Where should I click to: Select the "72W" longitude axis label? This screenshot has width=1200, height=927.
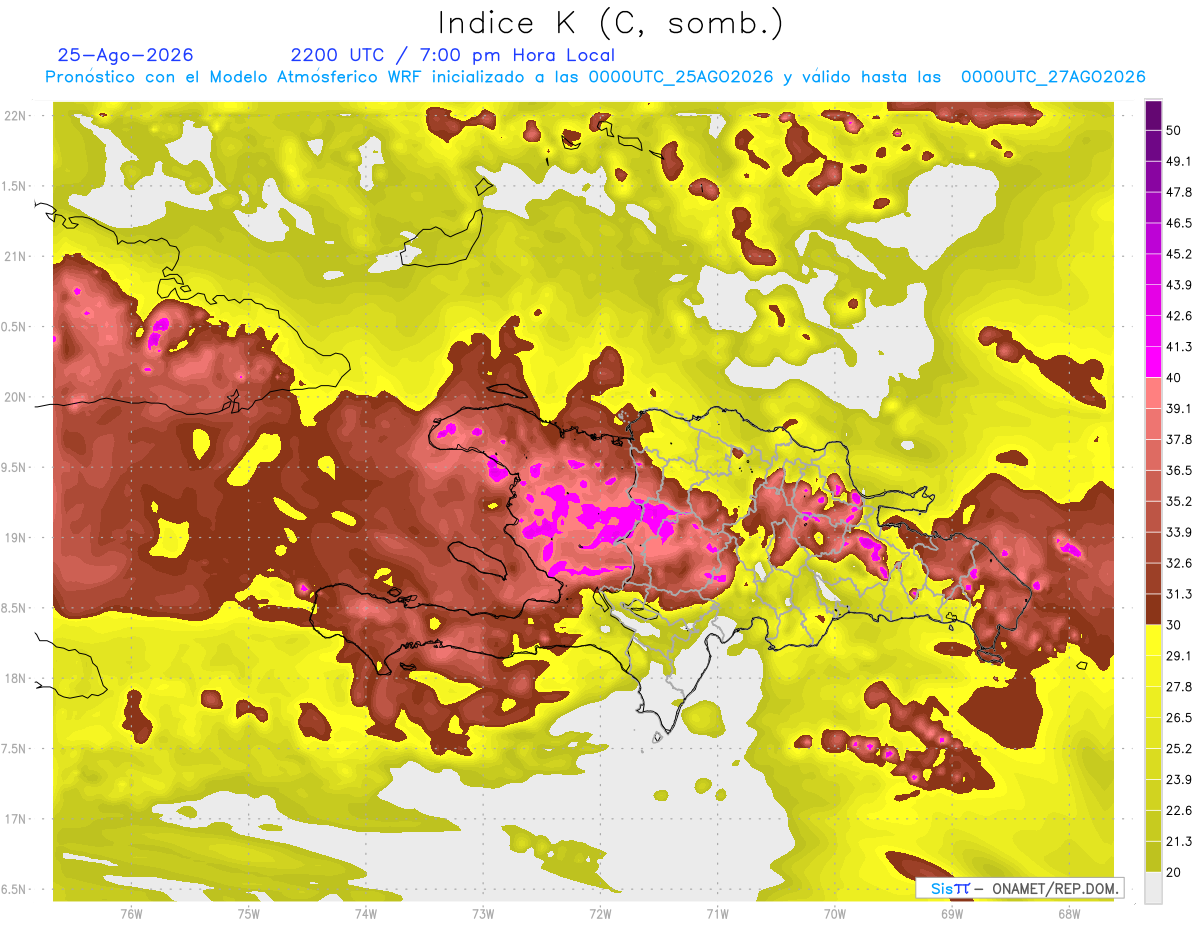click(600, 914)
